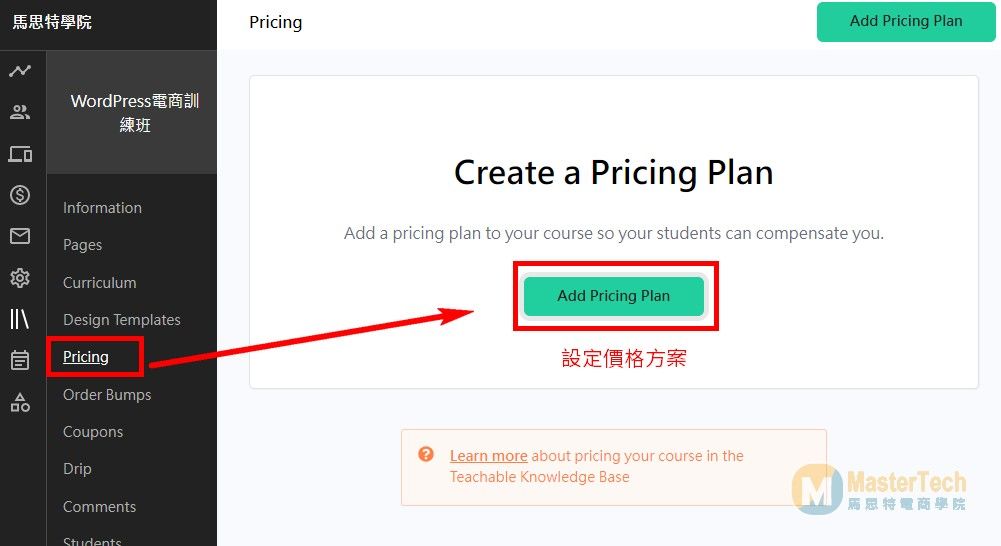Click the center Add Pricing Plan button

pos(614,296)
